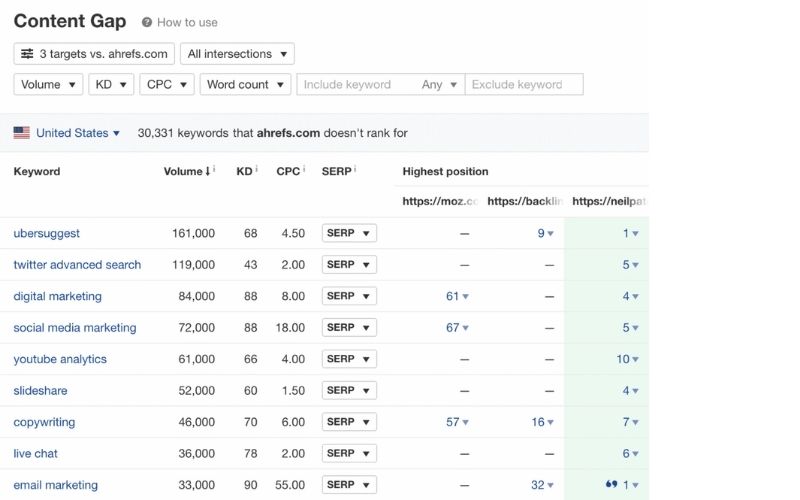
Task: Expand position 7 for copywriting neilpatel
Action: pyautogui.click(x=631, y=422)
